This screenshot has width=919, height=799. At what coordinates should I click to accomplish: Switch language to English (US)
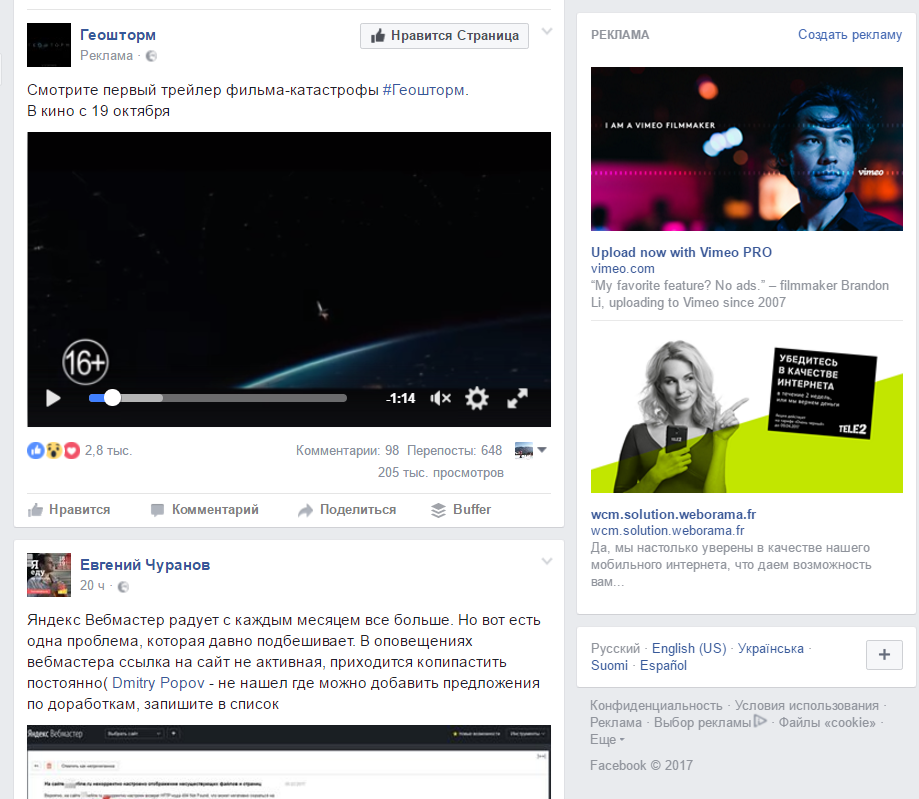tap(689, 648)
